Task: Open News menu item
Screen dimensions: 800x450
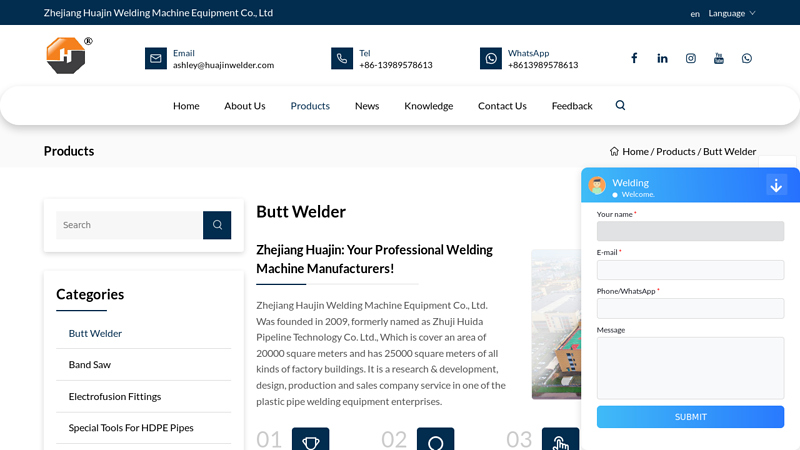Action: point(367,106)
